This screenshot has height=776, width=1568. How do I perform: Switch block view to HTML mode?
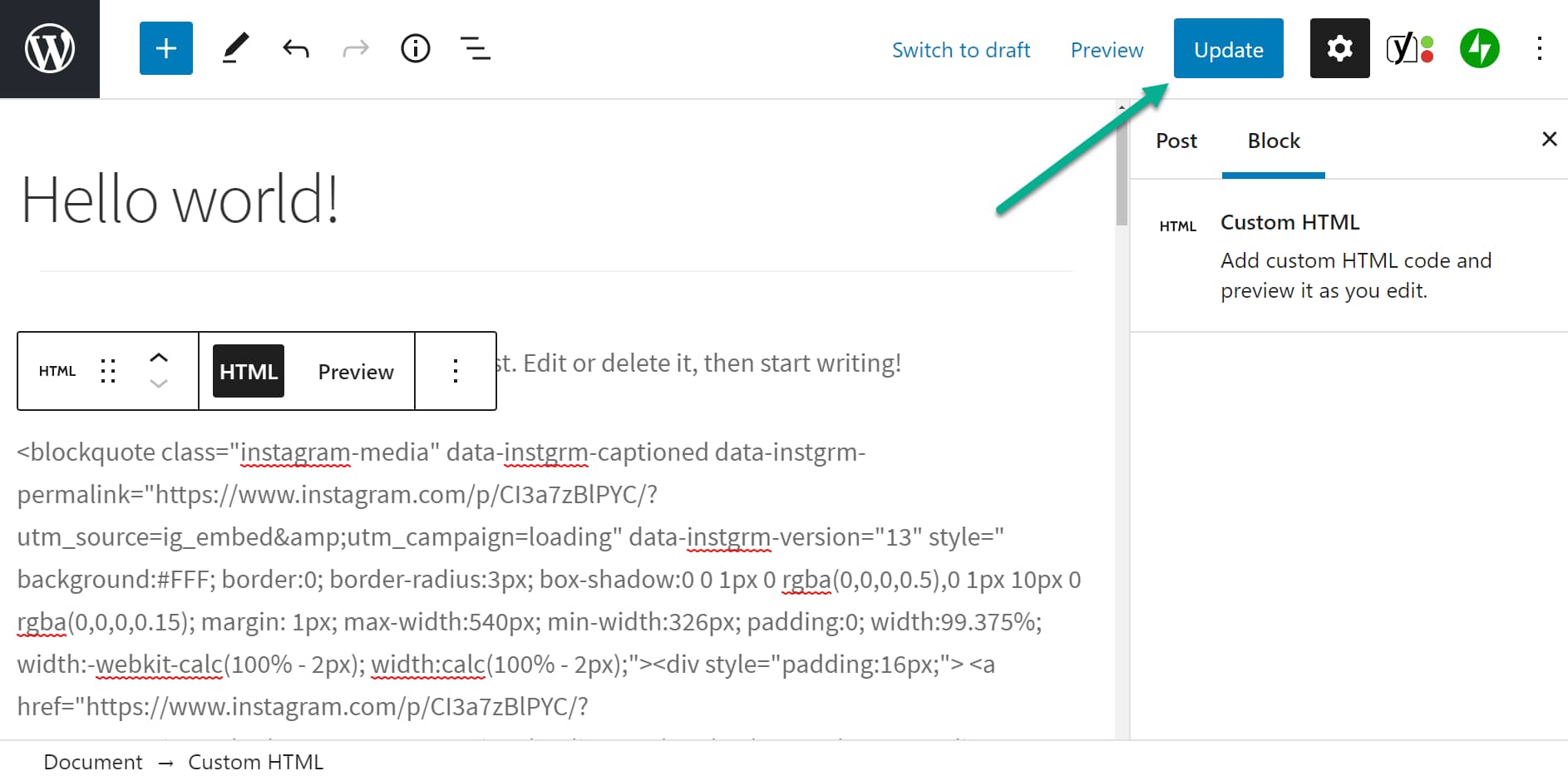pyautogui.click(x=249, y=371)
